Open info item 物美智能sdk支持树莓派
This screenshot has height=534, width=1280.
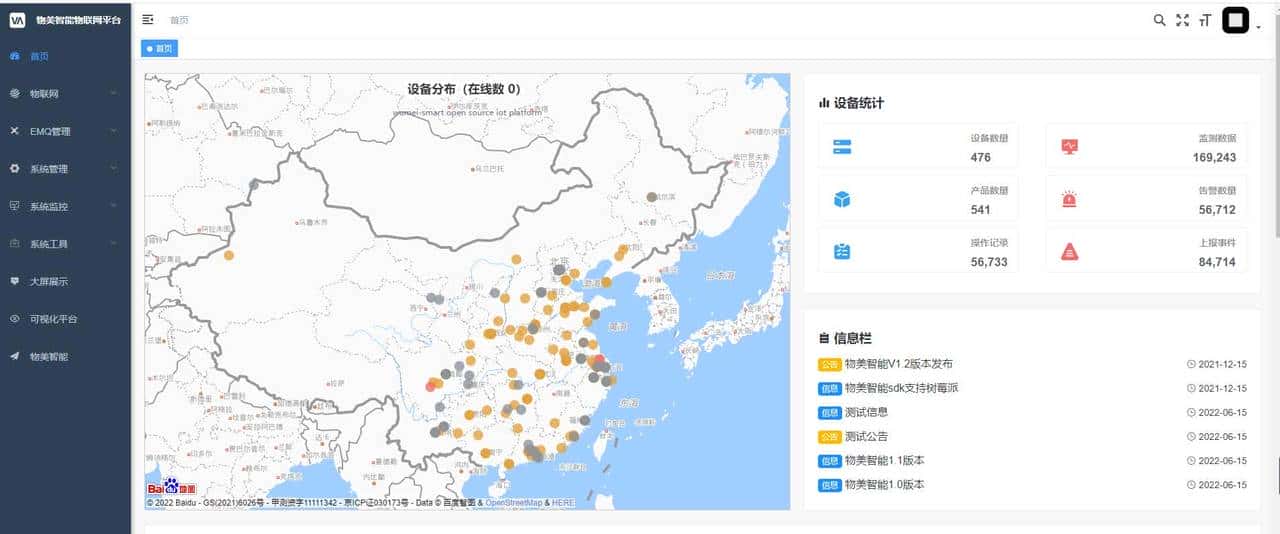point(902,388)
